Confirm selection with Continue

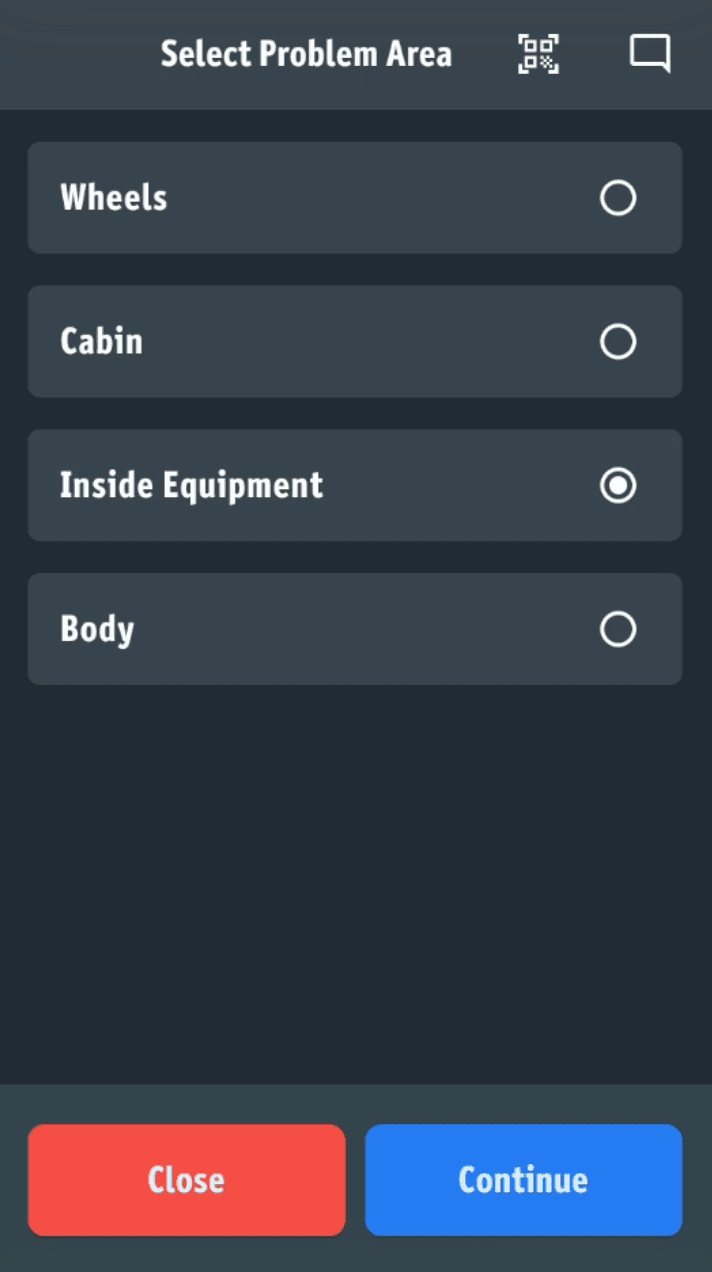[x=523, y=1180]
